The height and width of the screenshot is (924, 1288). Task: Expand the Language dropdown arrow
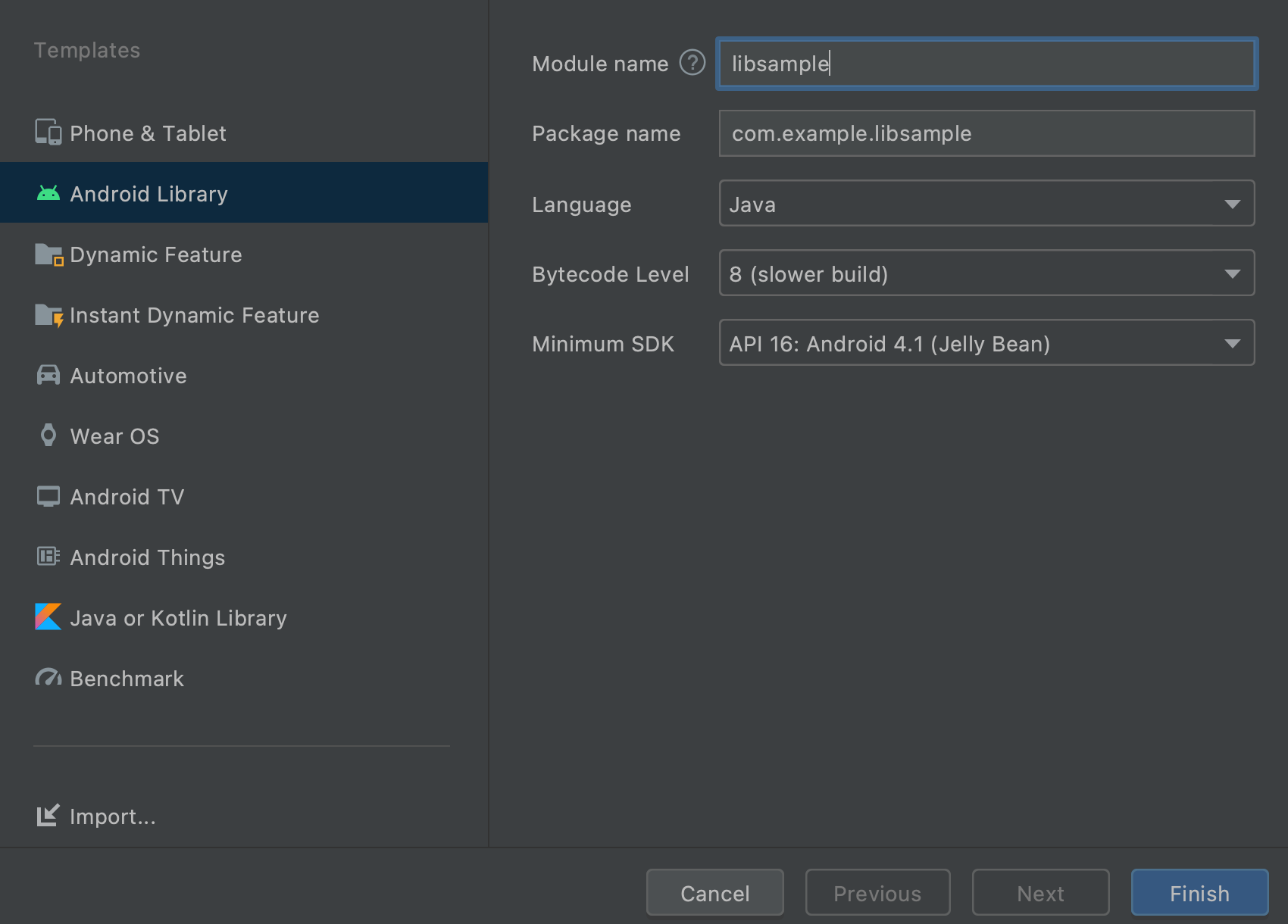click(x=1233, y=204)
